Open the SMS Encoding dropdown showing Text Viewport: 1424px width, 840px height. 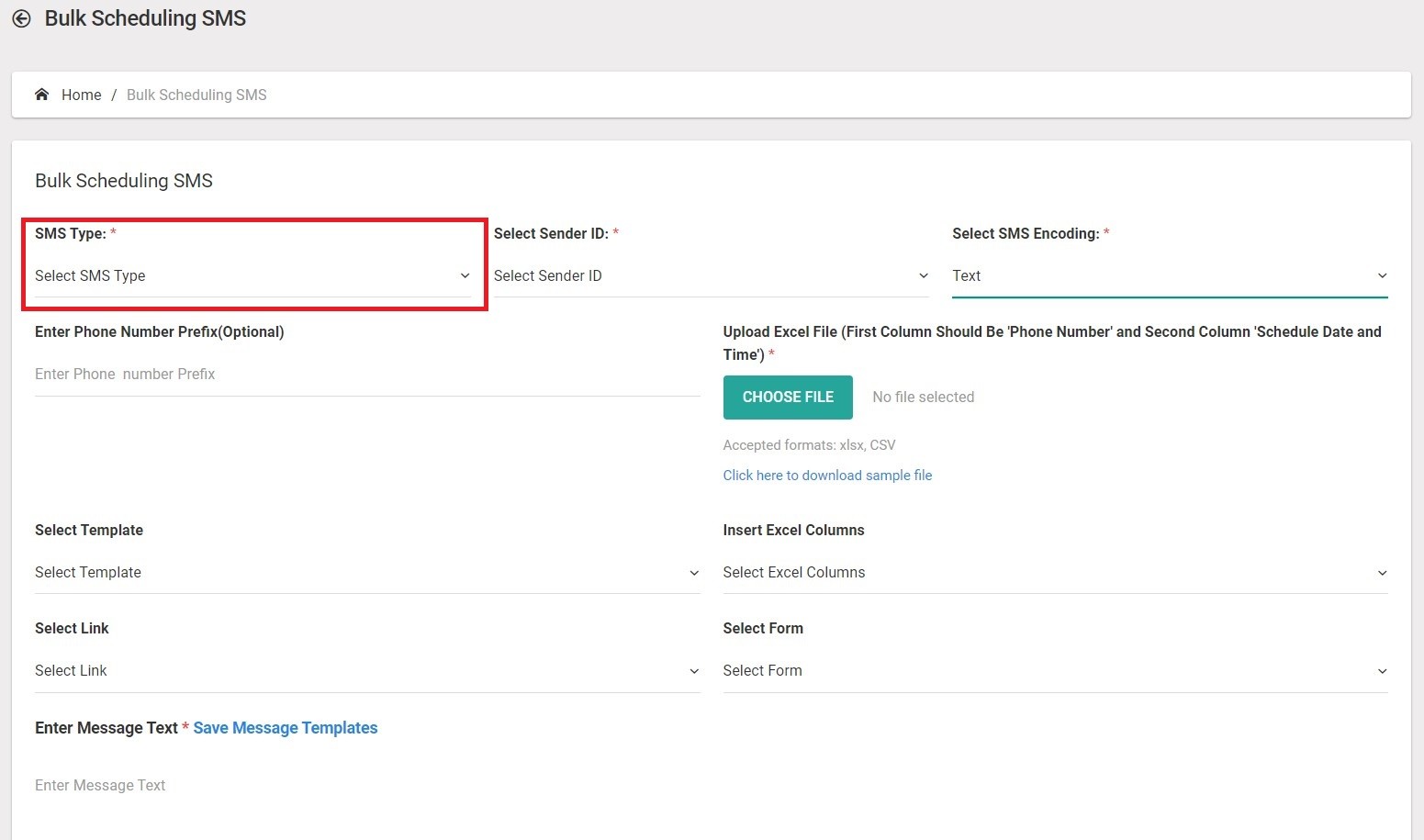click(1166, 275)
